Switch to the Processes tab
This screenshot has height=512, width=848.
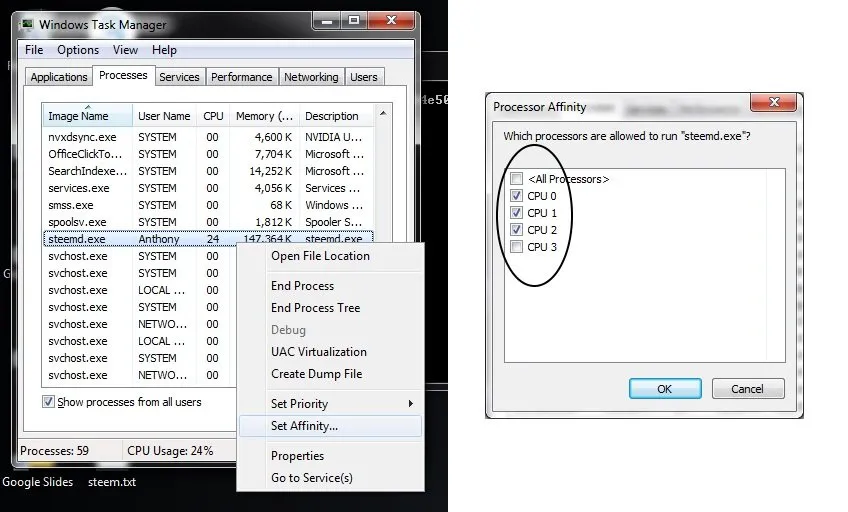point(123,75)
